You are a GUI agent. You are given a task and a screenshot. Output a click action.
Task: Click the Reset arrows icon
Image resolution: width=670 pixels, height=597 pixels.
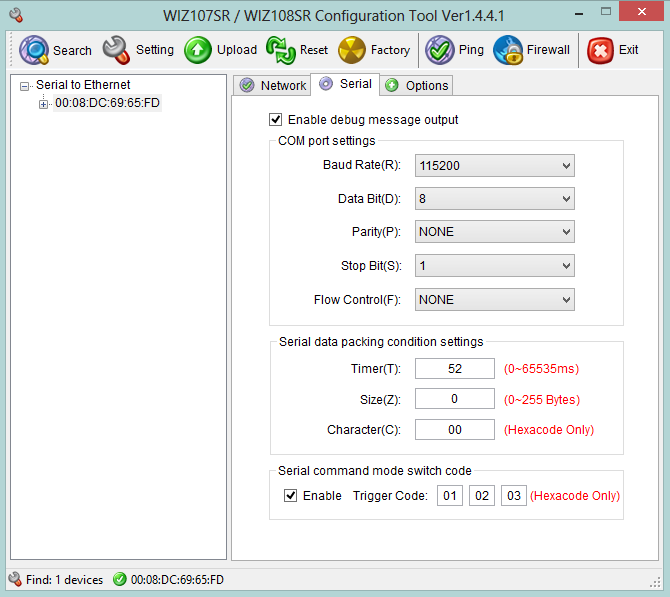pyautogui.click(x=280, y=50)
